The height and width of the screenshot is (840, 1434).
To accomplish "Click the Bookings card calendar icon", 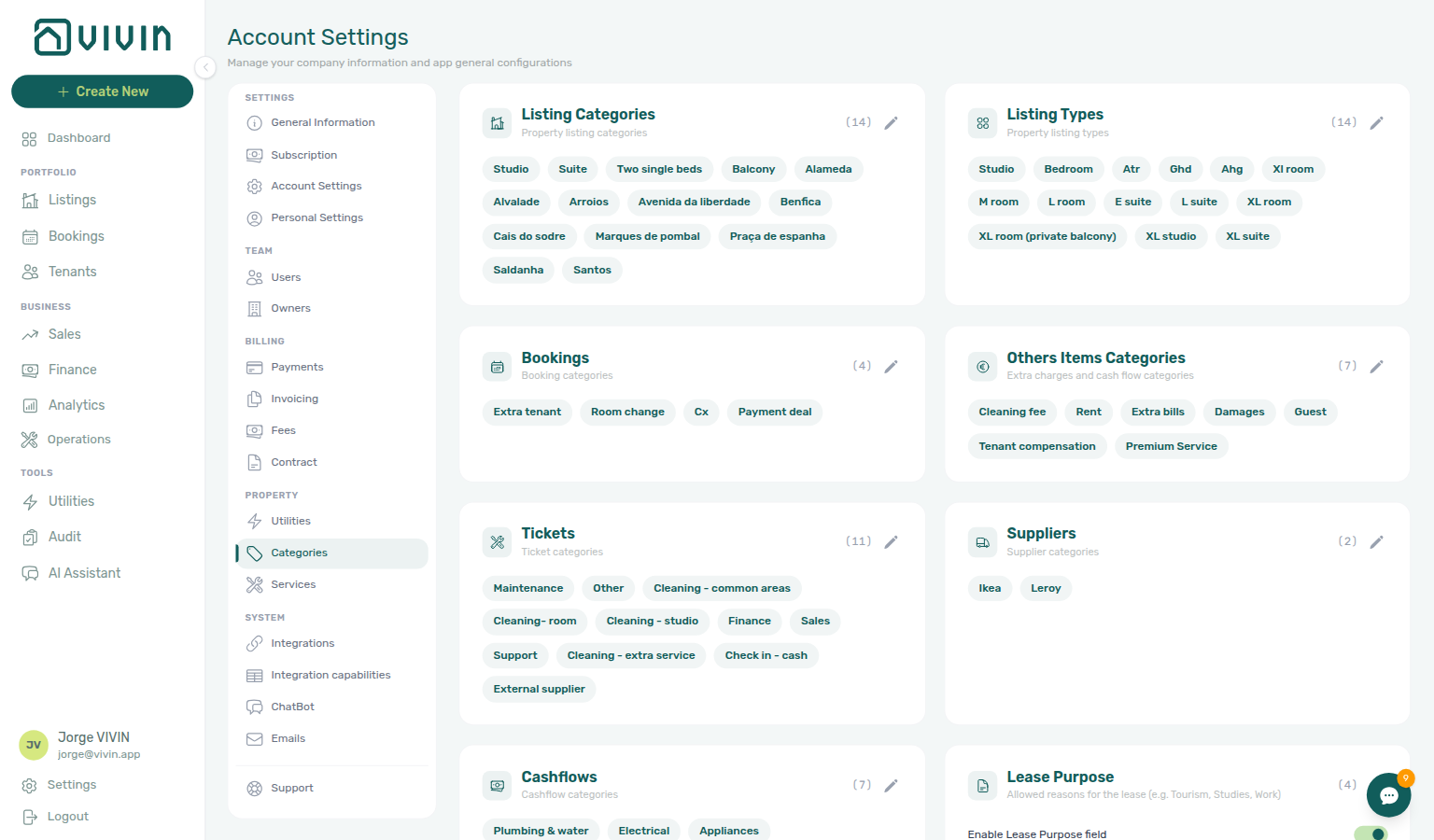I will pyautogui.click(x=497, y=367).
